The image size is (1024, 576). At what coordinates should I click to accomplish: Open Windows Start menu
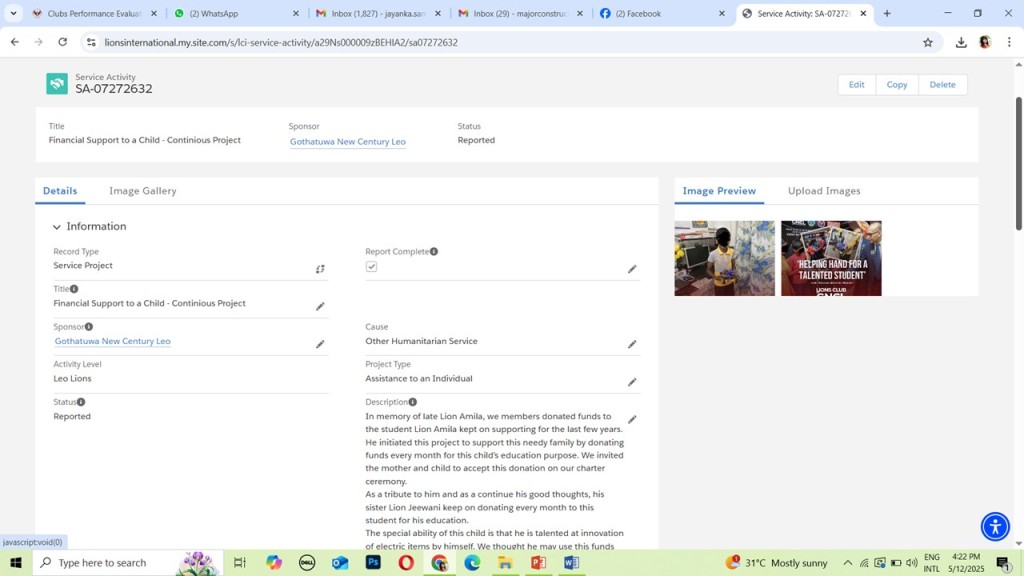[16, 562]
